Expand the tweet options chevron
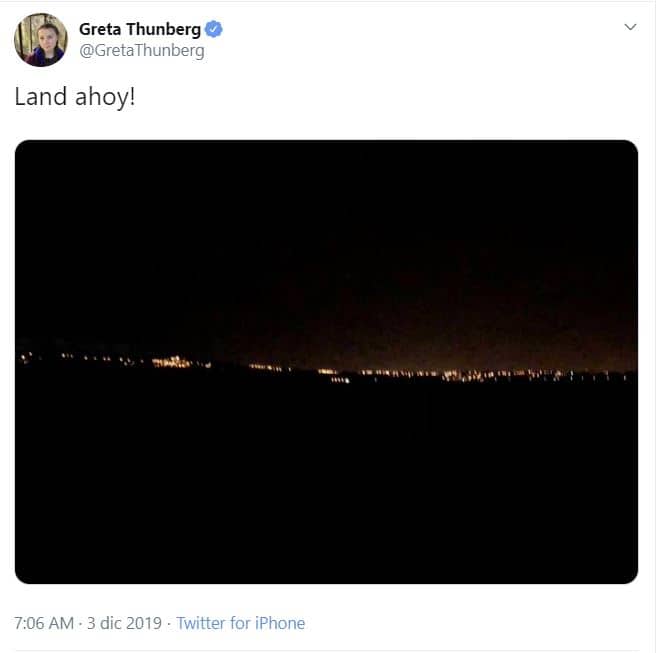Viewport: 659px width, 653px height. (630, 27)
